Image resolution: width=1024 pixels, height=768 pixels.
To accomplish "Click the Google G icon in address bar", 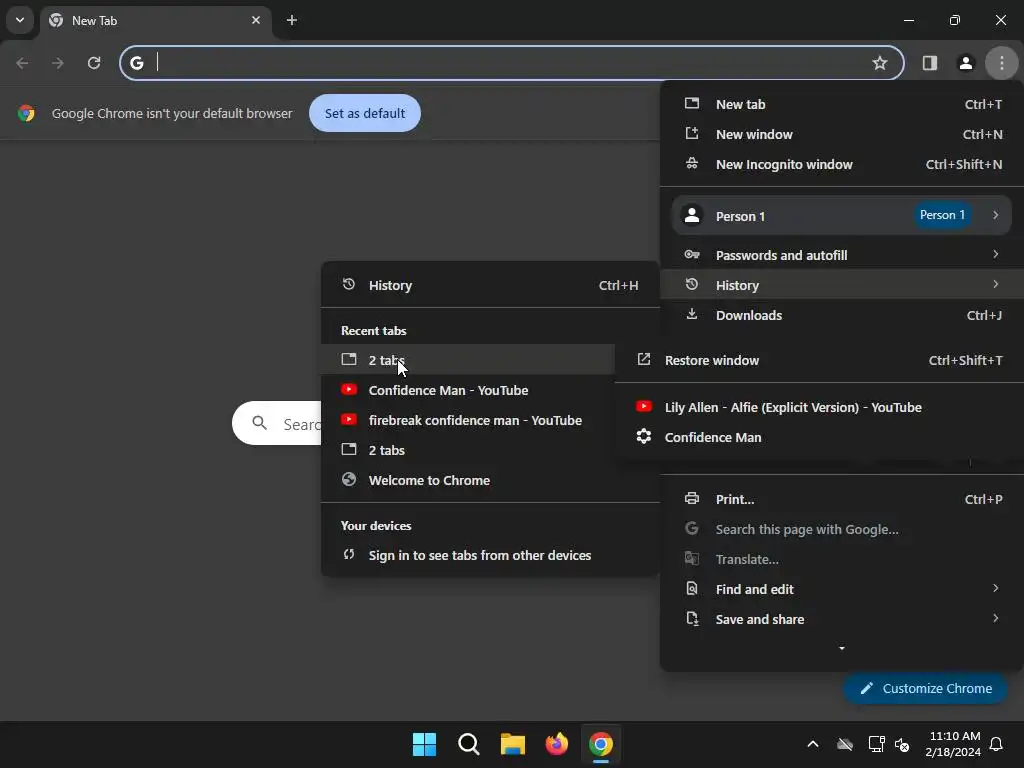I will 136,63.
